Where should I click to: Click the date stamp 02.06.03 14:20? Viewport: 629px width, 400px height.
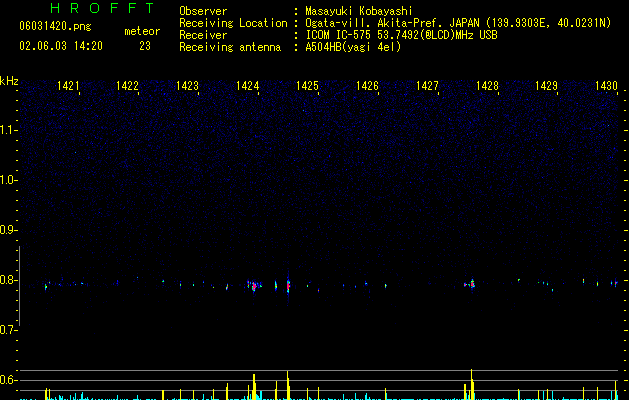coord(61,46)
